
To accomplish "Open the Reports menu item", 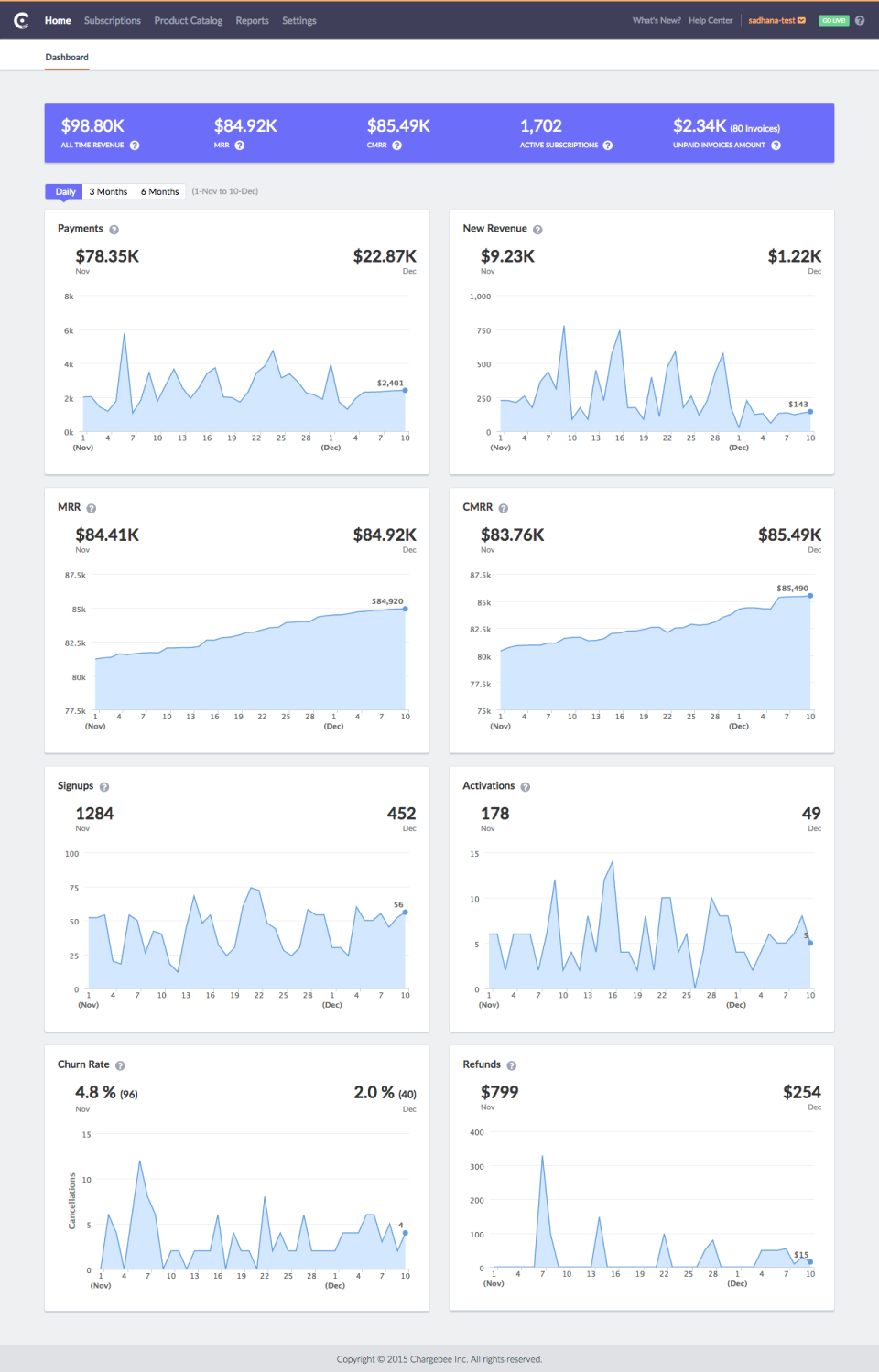I will point(252,20).
